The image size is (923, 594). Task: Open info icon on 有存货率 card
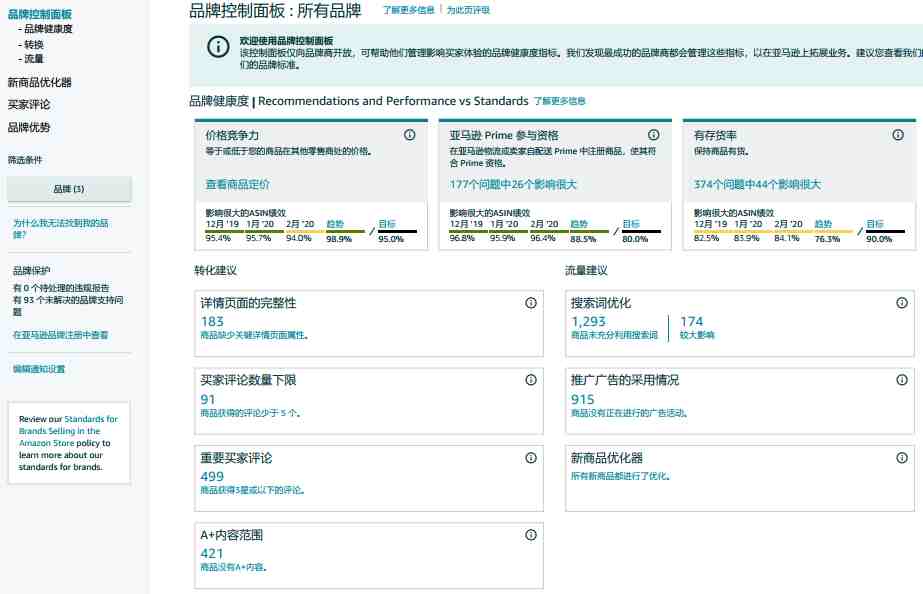[898, 135]
